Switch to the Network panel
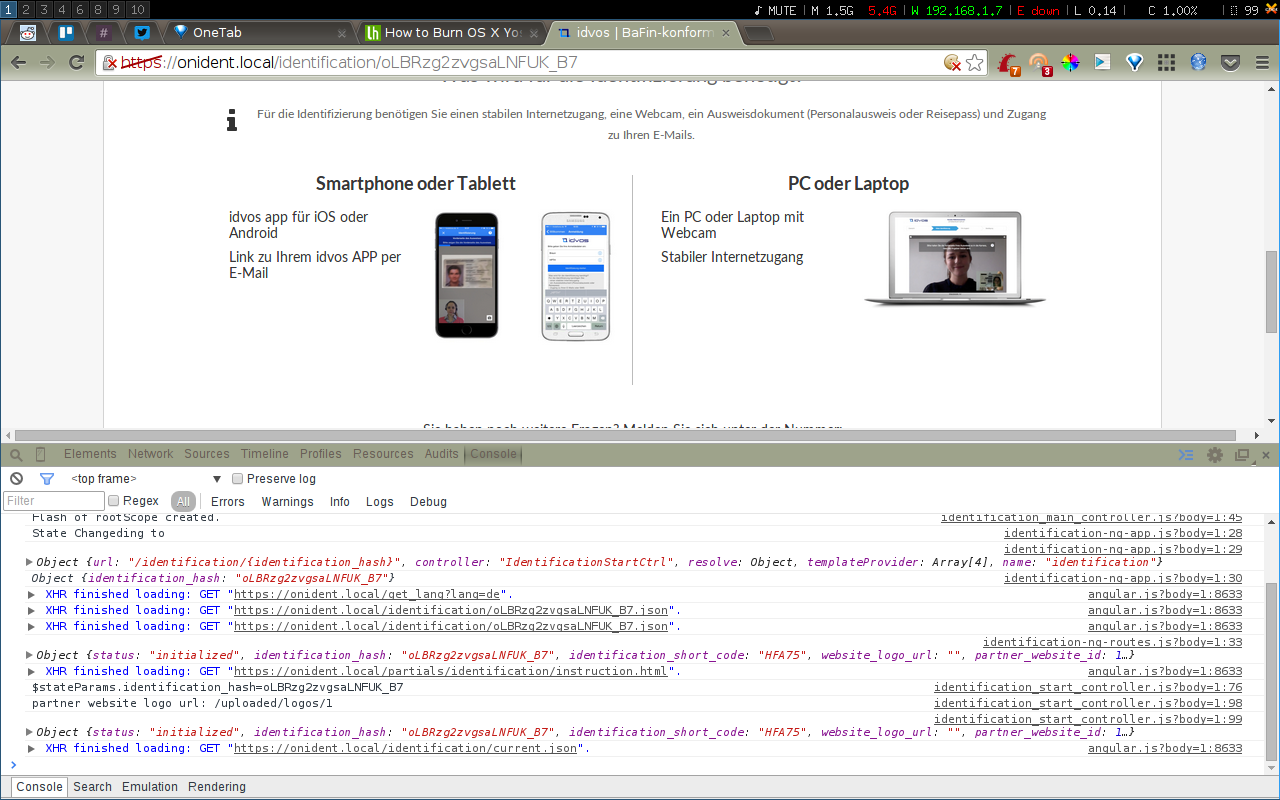 click(150, 454)
